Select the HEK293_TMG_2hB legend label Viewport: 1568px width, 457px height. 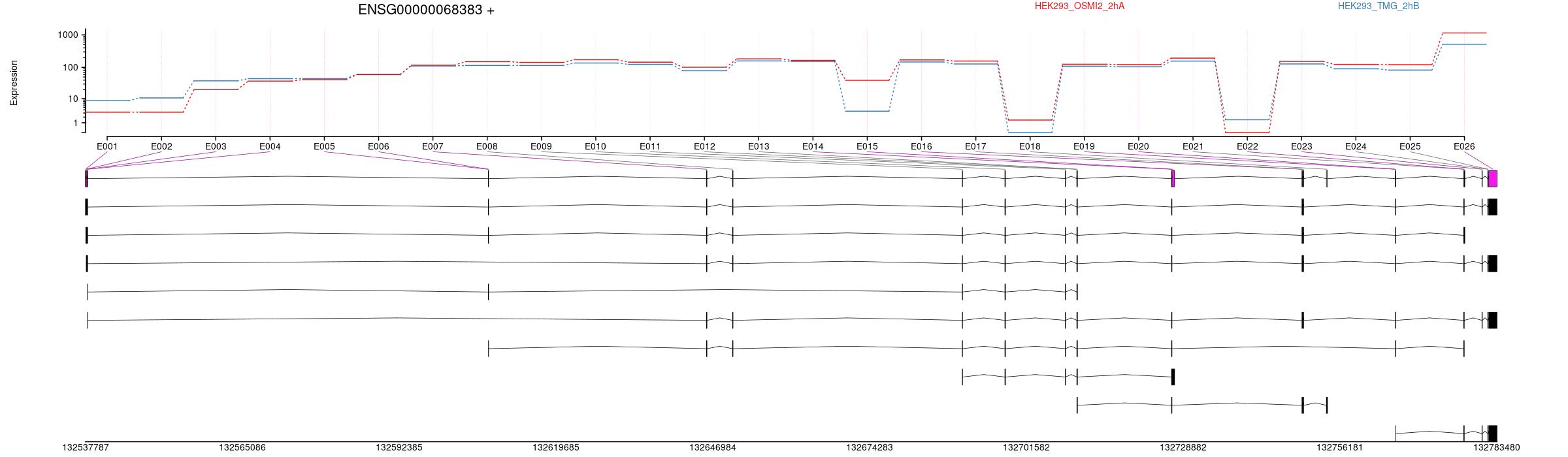1379,6
